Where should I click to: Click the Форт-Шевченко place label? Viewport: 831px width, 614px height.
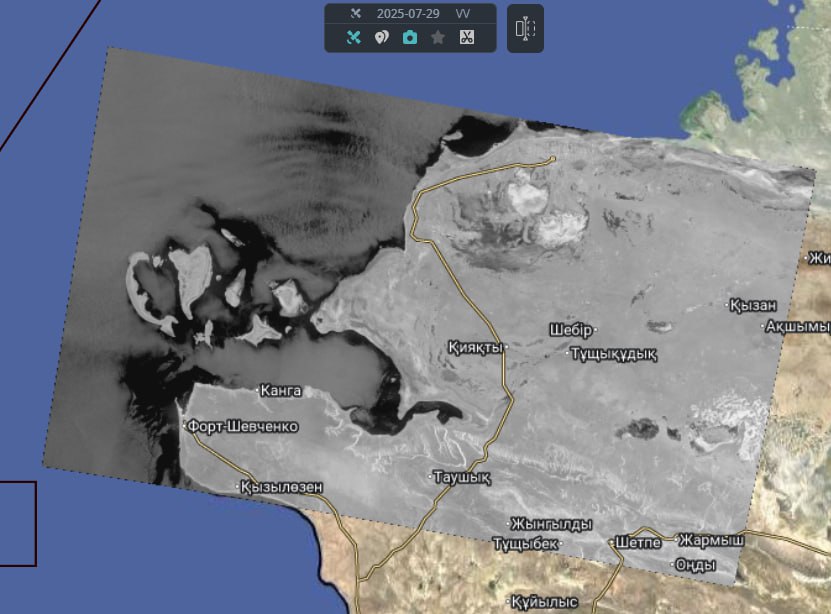click(x=243, y=426)
